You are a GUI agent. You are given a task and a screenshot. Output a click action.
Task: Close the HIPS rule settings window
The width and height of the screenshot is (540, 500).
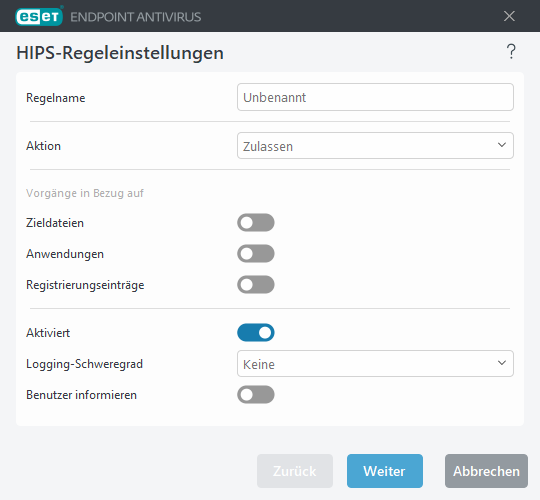click(x=509, y=16)
